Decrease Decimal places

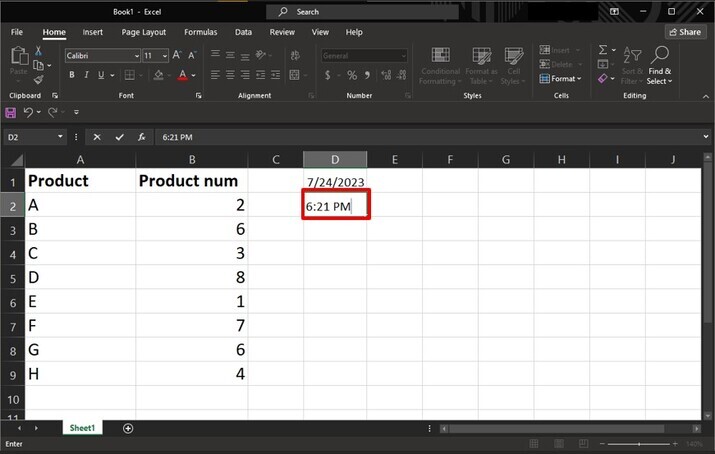[402, 75]
